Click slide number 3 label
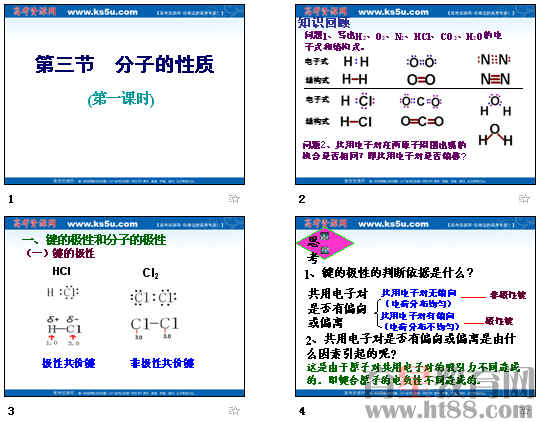The width and height of the screenshot is (550, 422). (x=11, y=411)
